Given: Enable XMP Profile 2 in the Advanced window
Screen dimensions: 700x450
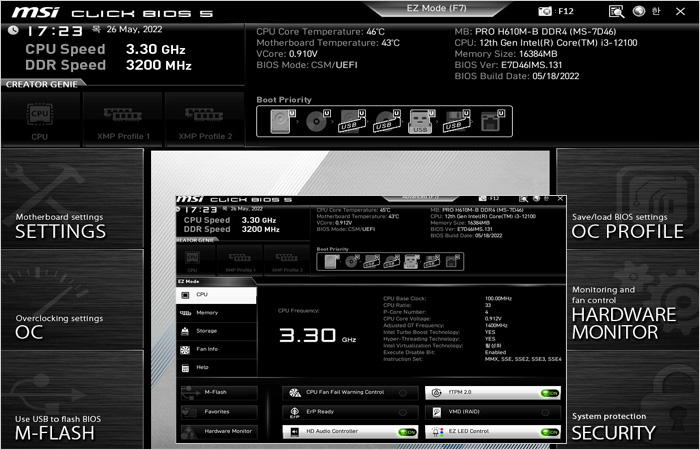Looking at the screenshot, I should (x=205, y=120).
